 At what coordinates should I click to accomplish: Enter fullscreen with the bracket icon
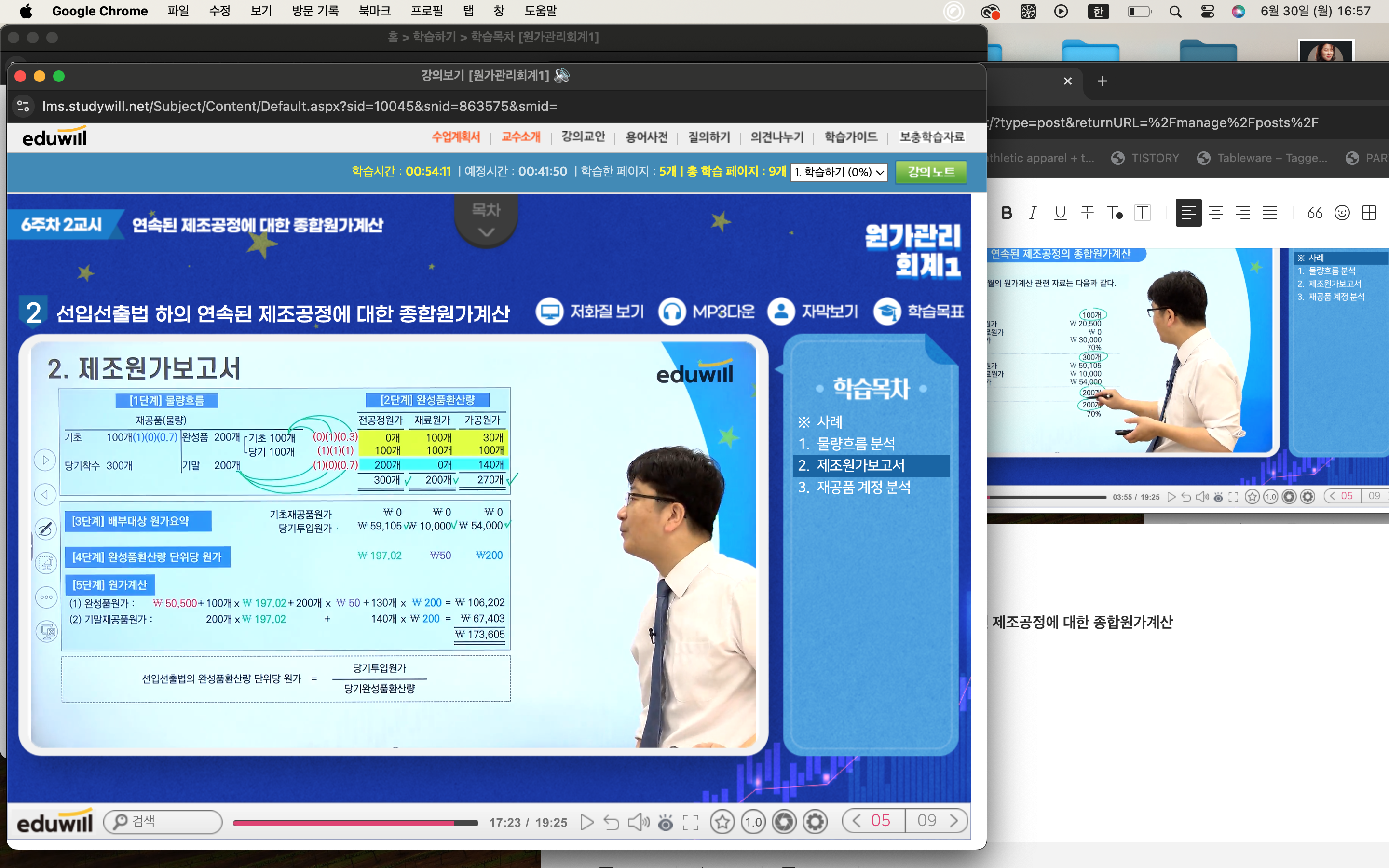tap(691, 823)
